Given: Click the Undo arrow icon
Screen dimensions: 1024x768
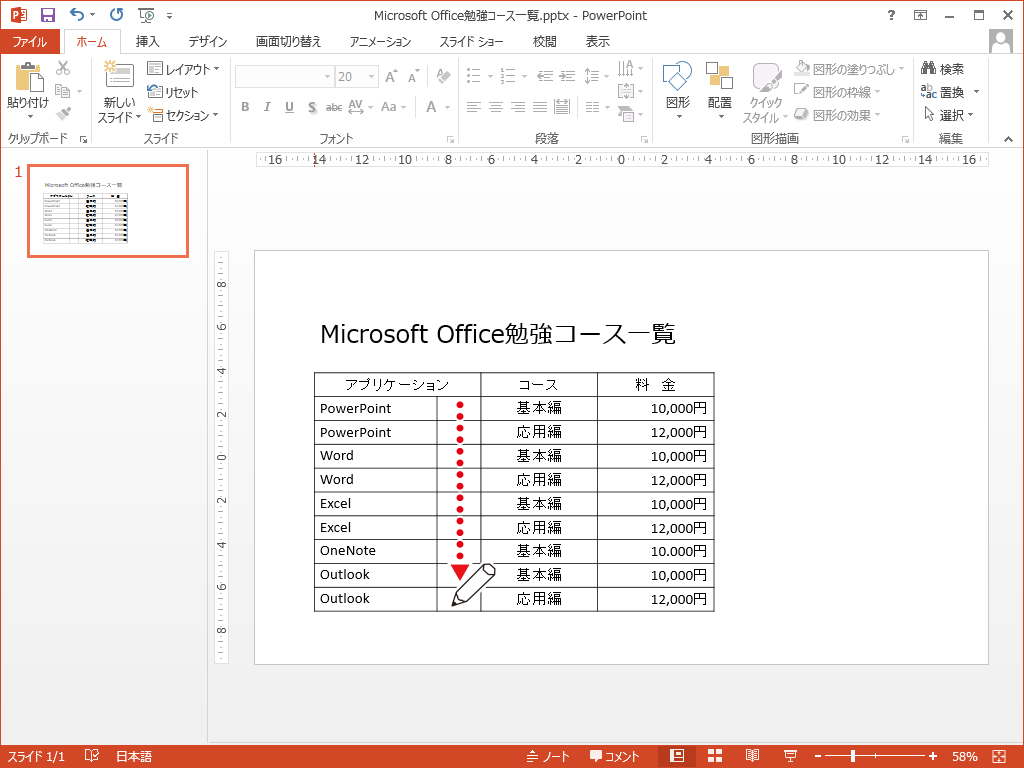Looking at the screenshot, I should (77, 14).
